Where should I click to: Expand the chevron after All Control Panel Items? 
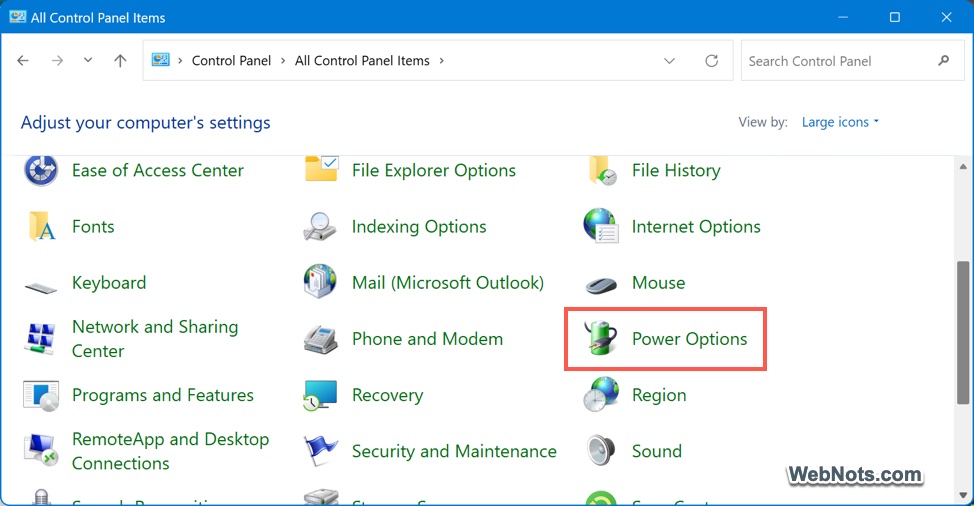pos(442,60)
